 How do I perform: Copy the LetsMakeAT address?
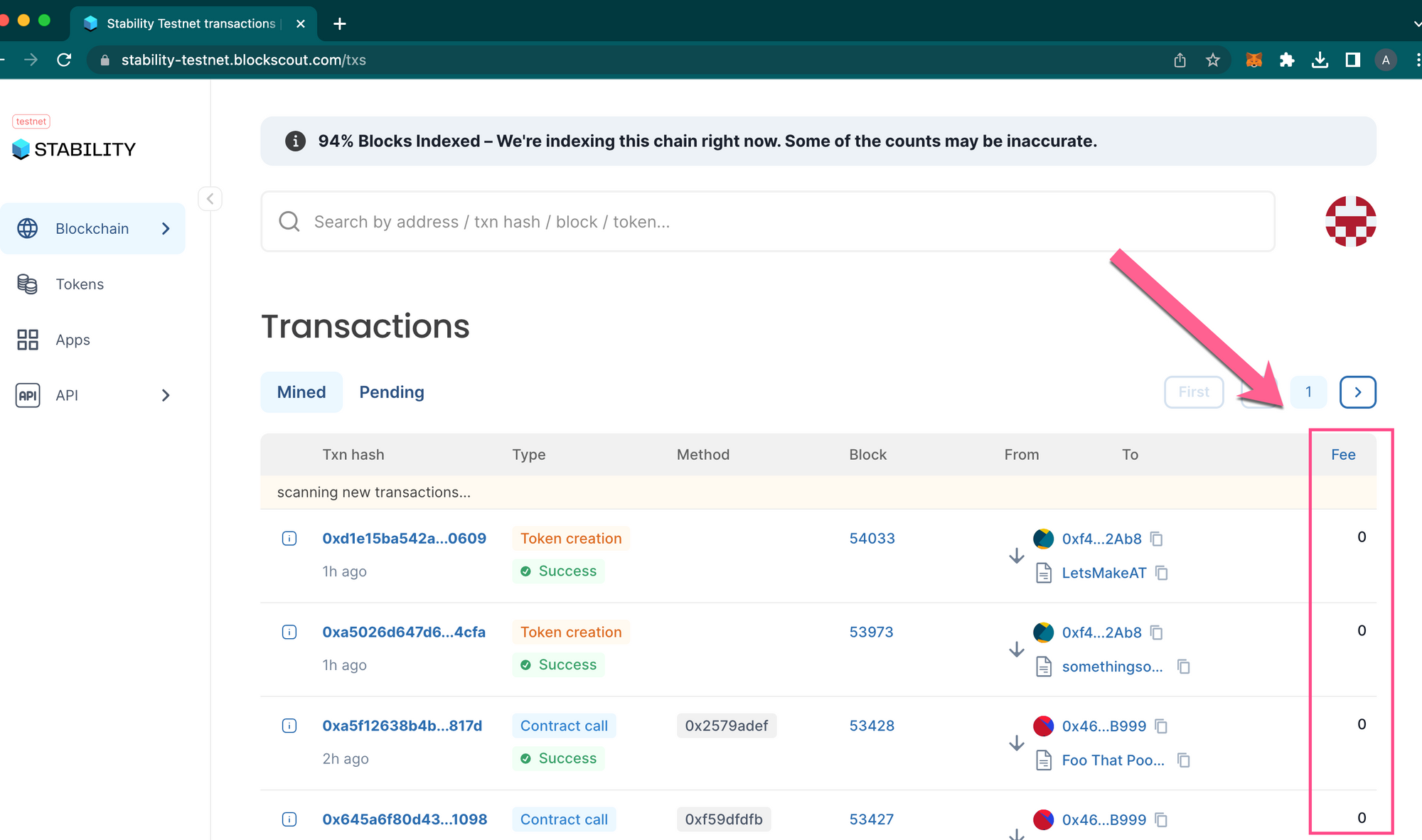pos(1162,573)
